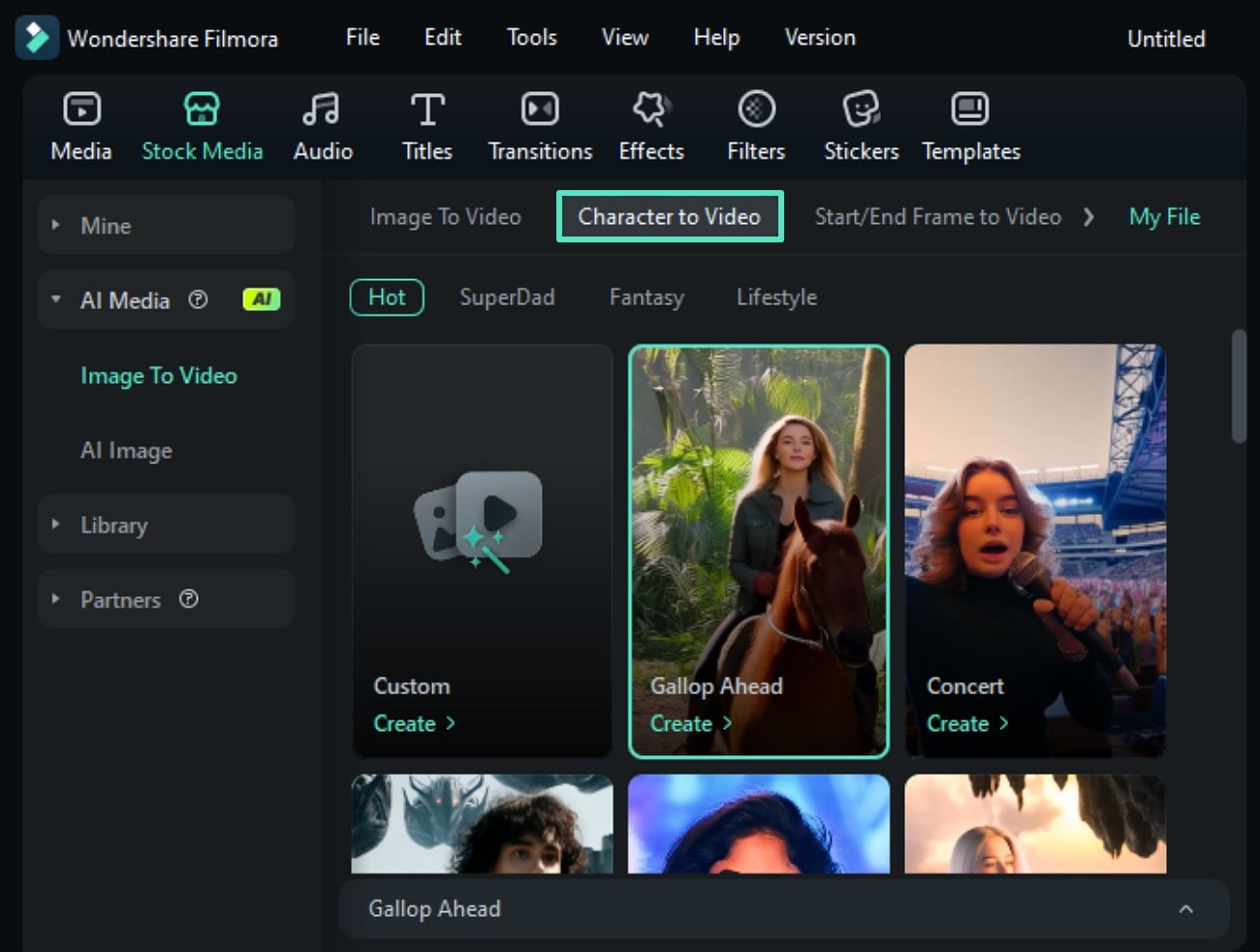Expand the Library section
The height and width of the screenshot is (952, 1260).
coord(55,524)
